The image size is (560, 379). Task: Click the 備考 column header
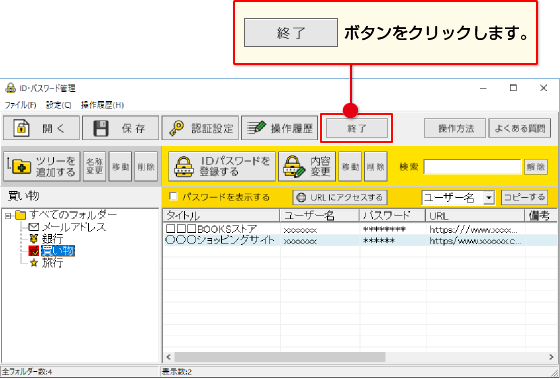point(541,216)
